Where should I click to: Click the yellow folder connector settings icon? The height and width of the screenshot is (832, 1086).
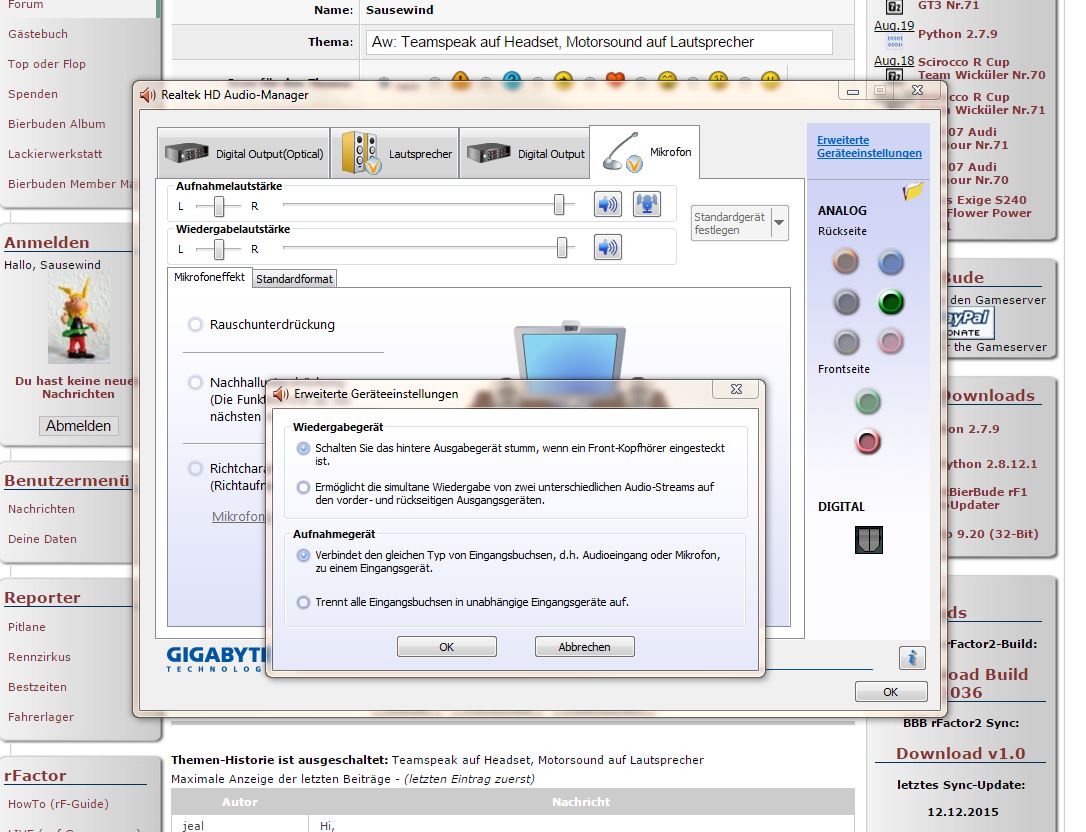tap(912, 191)
